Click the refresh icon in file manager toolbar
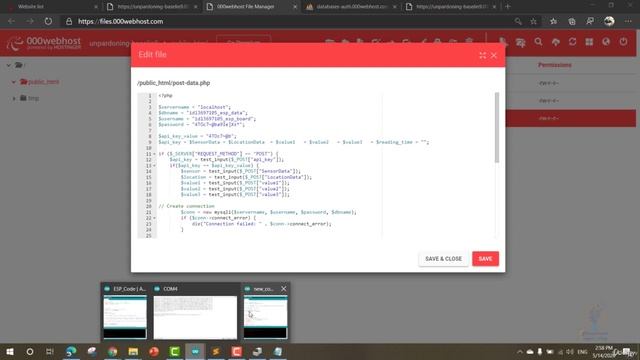640x360 pixels. (x=572, y=42)
